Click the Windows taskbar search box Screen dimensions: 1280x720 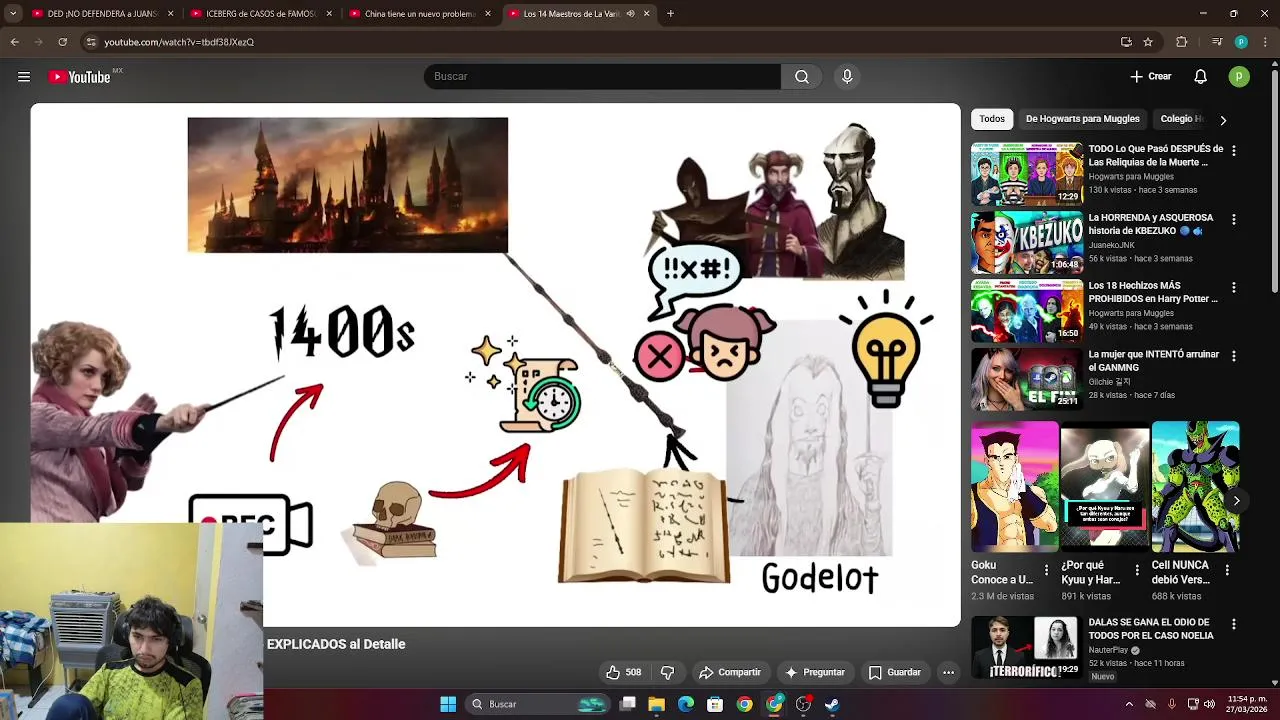point(540,704)
